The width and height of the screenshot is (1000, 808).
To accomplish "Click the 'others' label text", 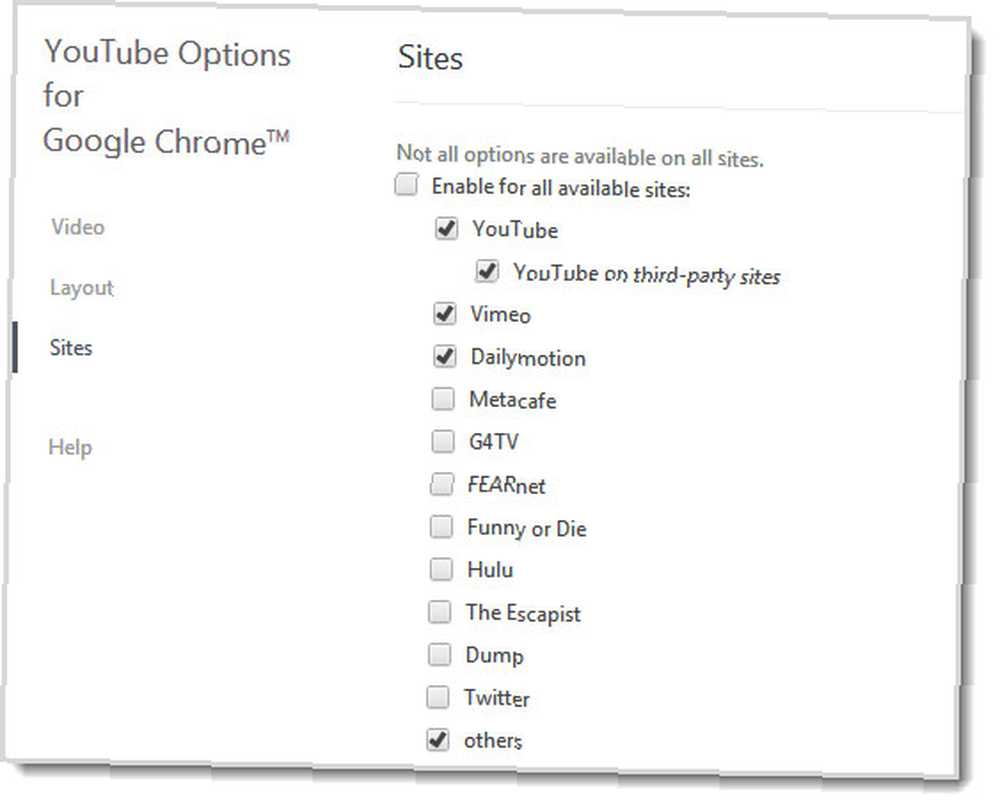I will pos(493,741).
